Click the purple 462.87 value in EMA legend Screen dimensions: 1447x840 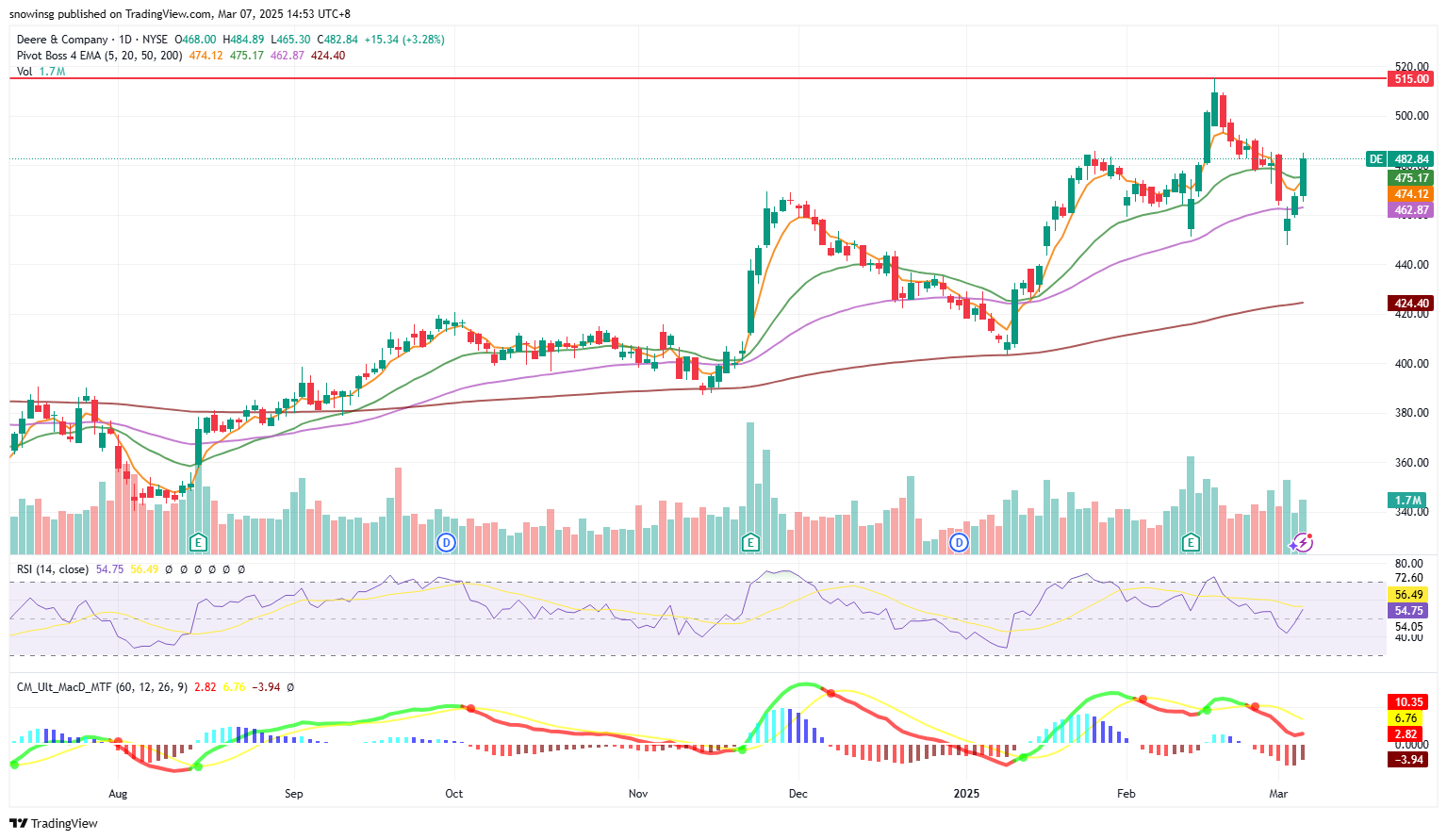[288, 56]
